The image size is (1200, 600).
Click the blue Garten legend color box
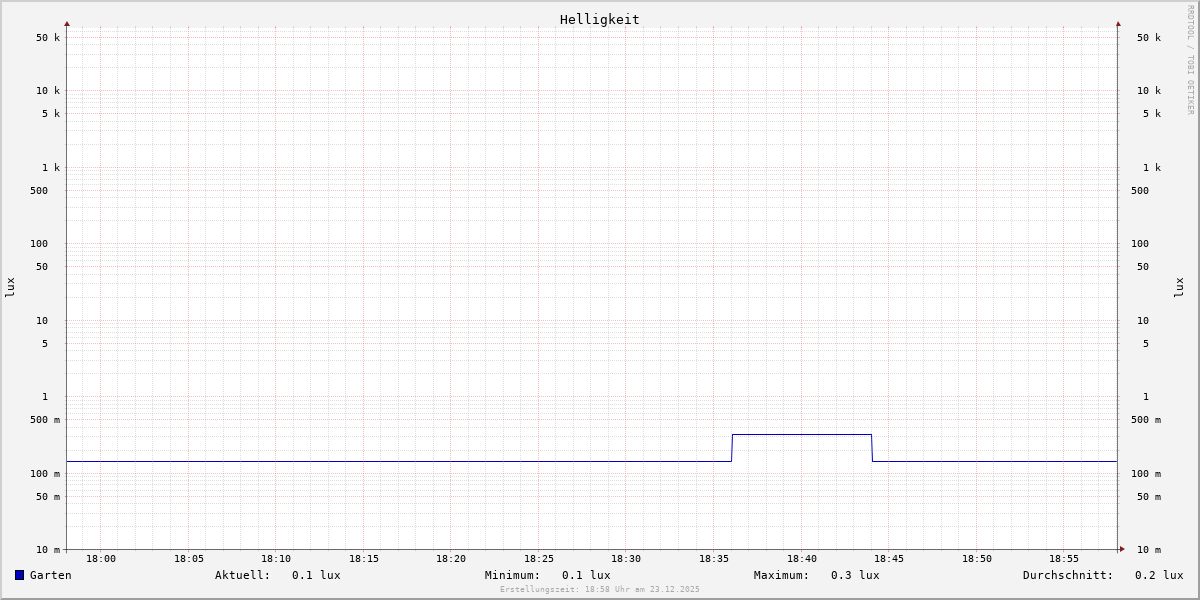(x=19, y=575)
